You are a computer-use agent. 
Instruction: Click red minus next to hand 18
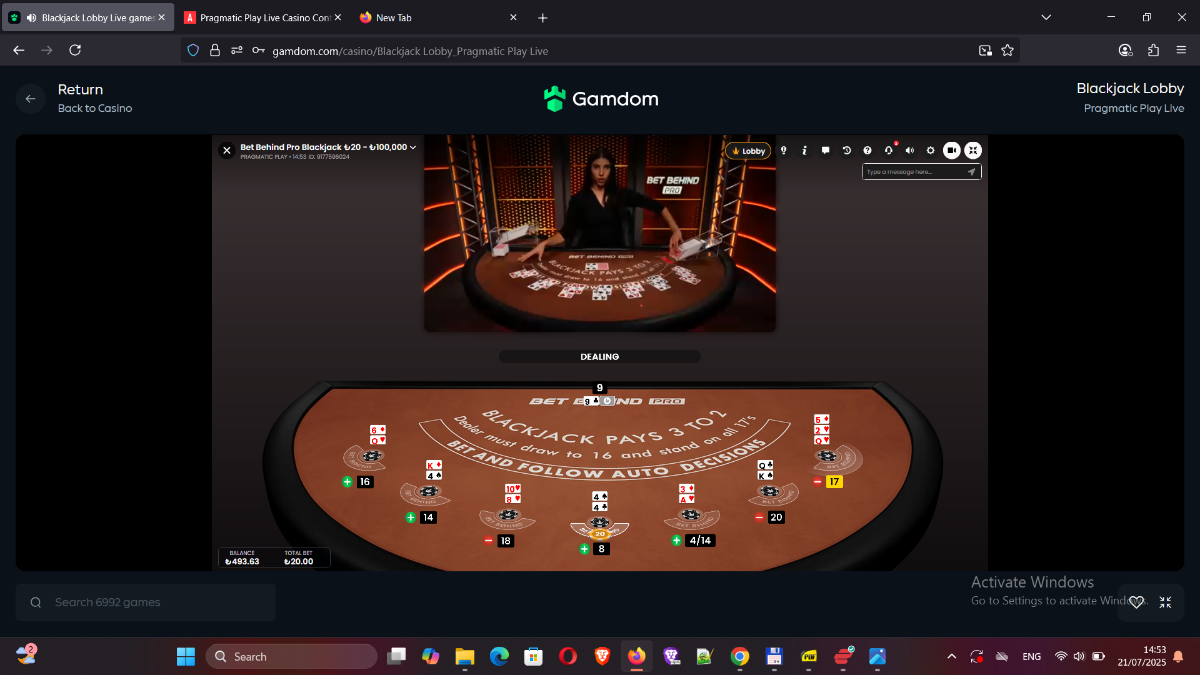488,541
